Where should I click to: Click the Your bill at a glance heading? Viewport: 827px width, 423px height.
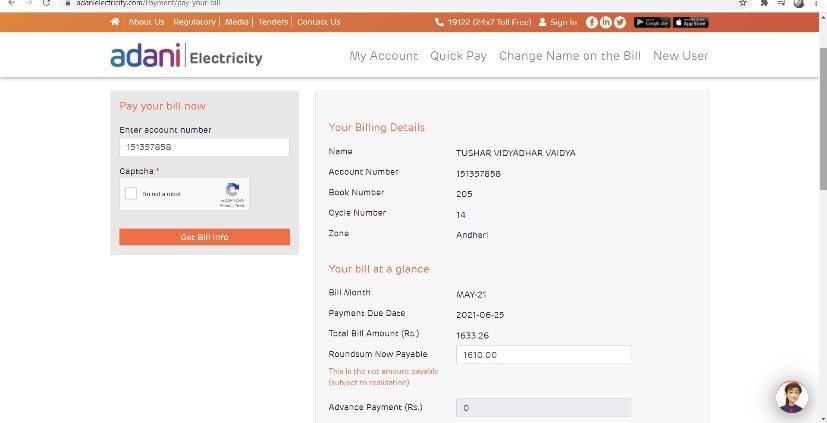(x=379, y=269)
